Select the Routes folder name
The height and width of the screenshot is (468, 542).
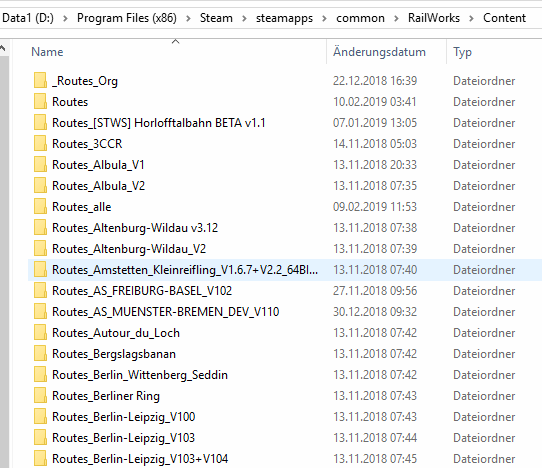(x=70, y=102)
